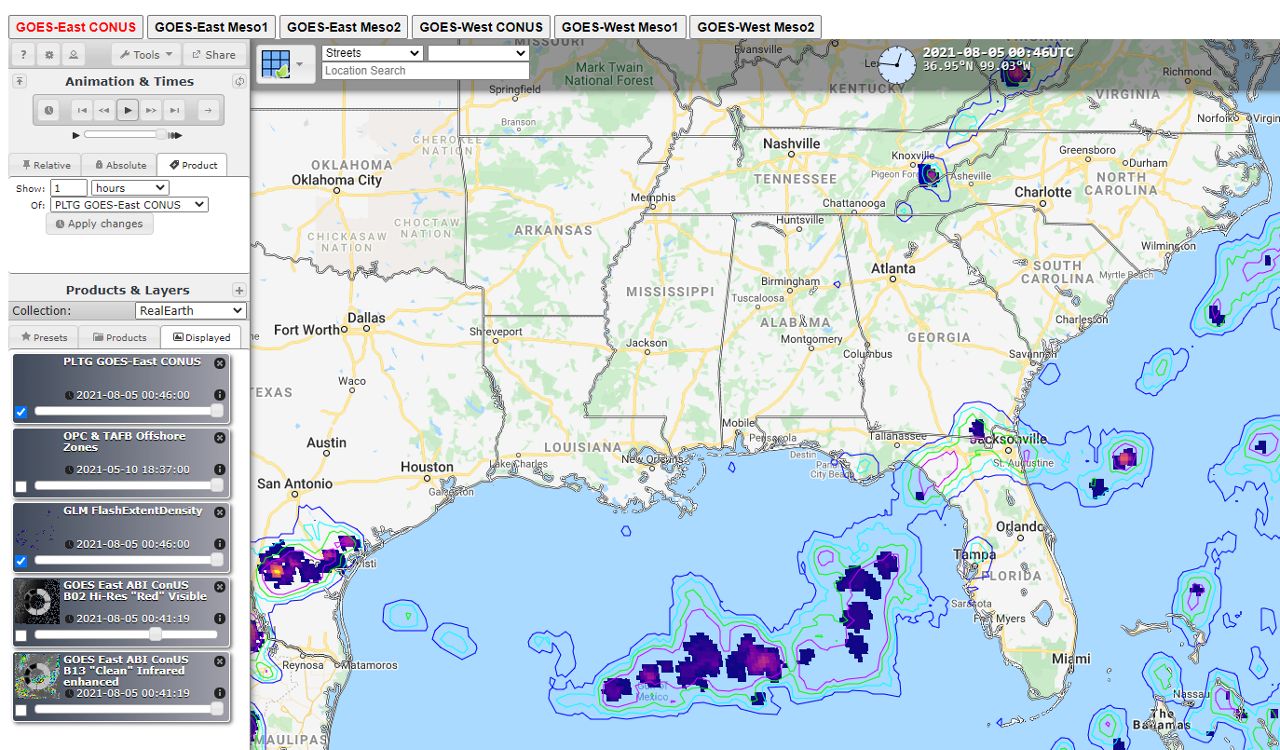1280x750 pixels.
Task: Remove the B02 Hi-Res Red Visible layer
Action: (220, 586)
